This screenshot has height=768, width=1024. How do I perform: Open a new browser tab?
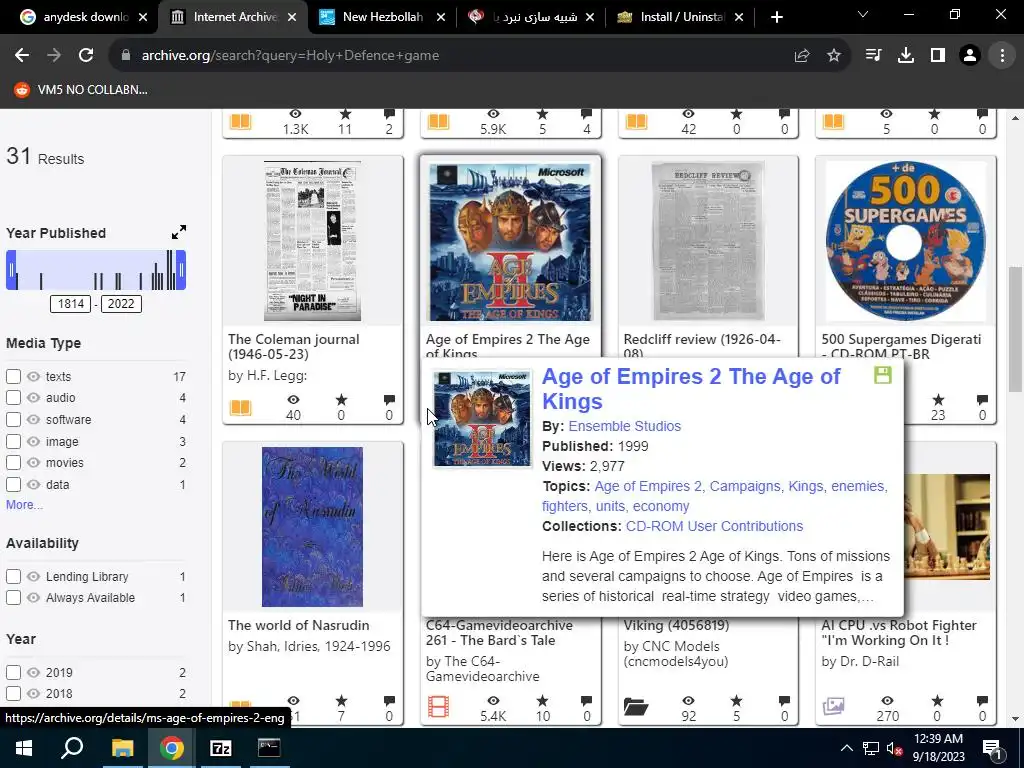click(x=776, y=17)
